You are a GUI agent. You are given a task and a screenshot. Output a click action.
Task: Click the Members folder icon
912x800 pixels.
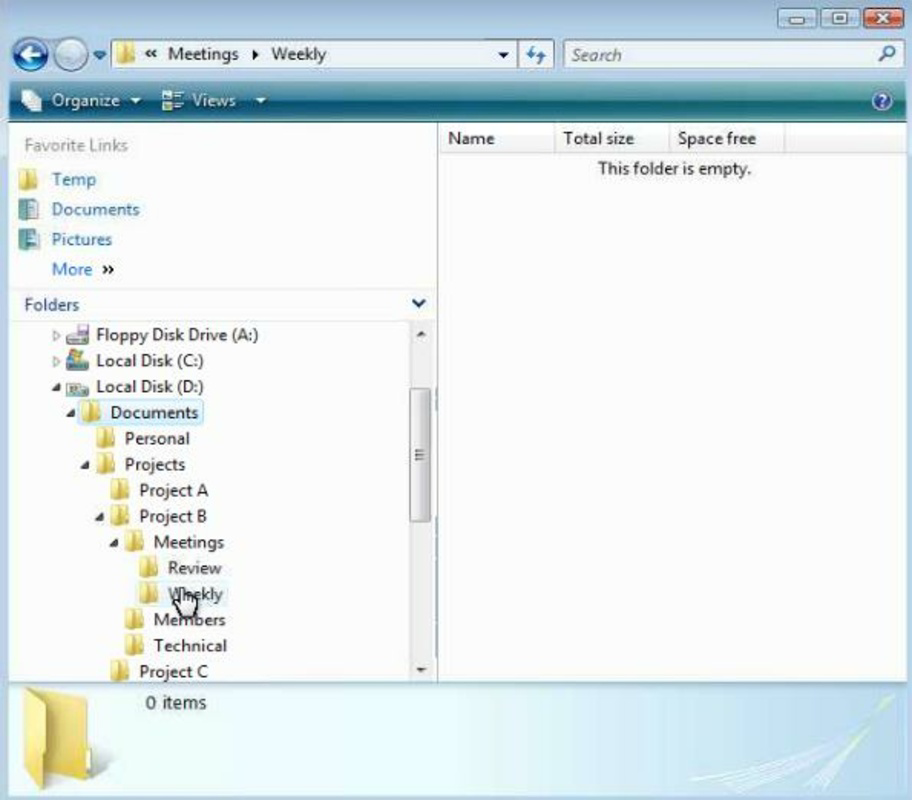(134, 620)
